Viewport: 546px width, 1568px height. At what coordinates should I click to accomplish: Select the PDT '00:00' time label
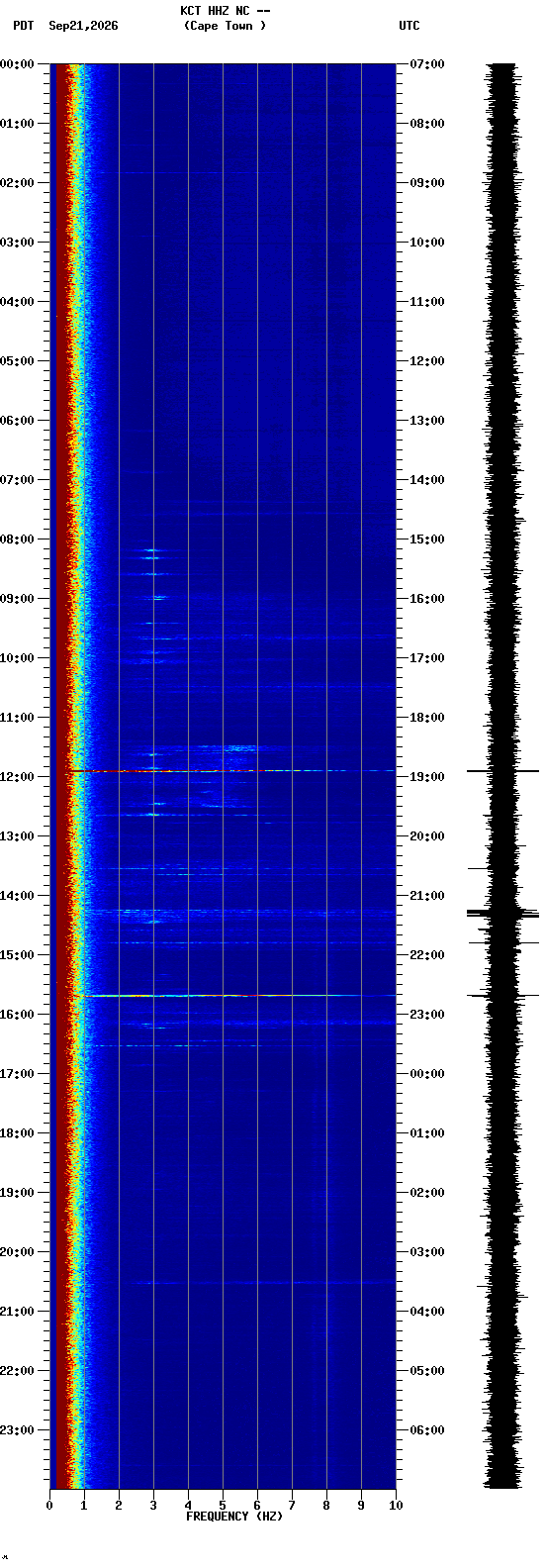point(17,64)
